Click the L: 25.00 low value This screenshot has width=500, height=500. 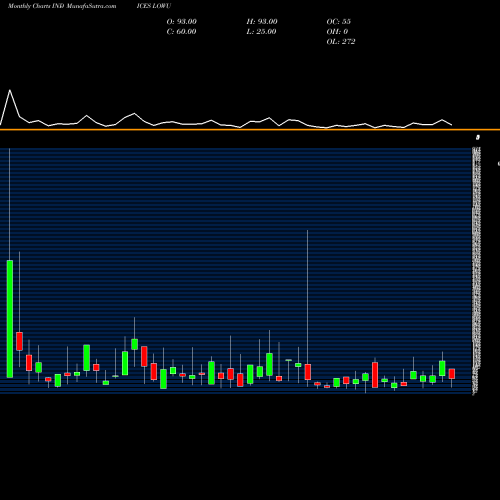pos(261,32)
